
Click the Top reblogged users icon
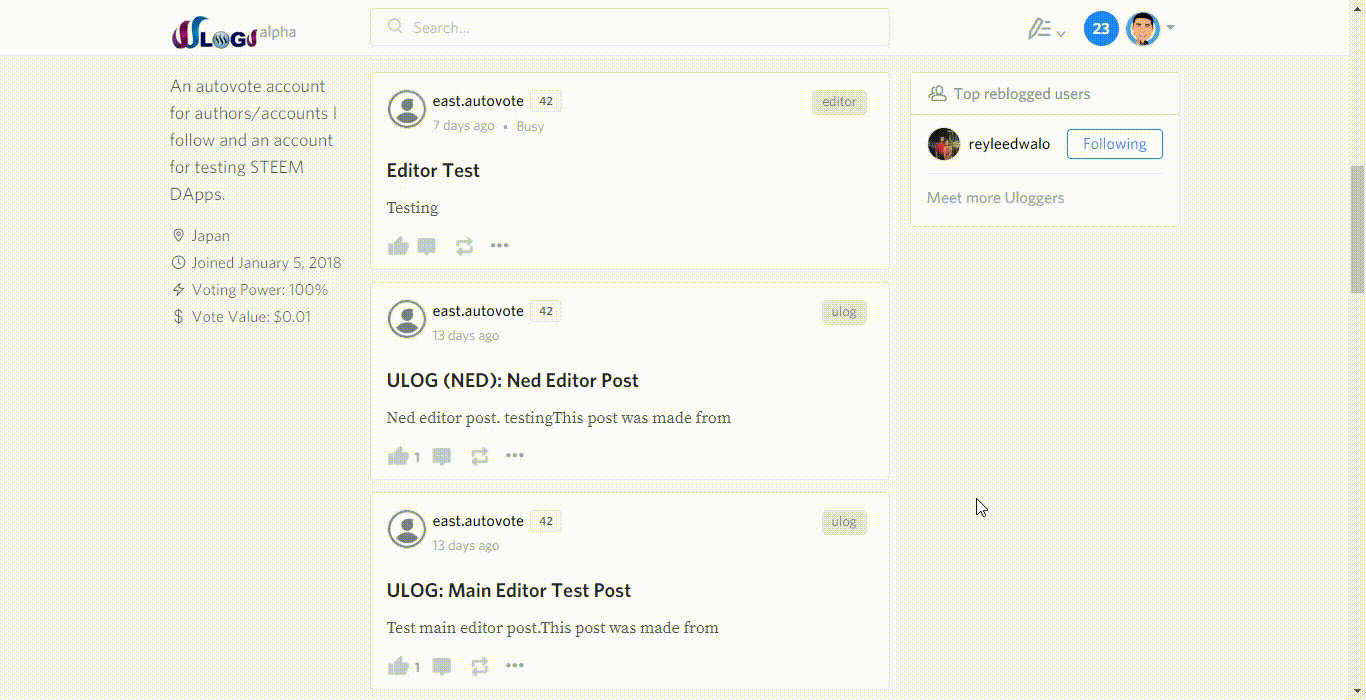(x=937, y=93)
